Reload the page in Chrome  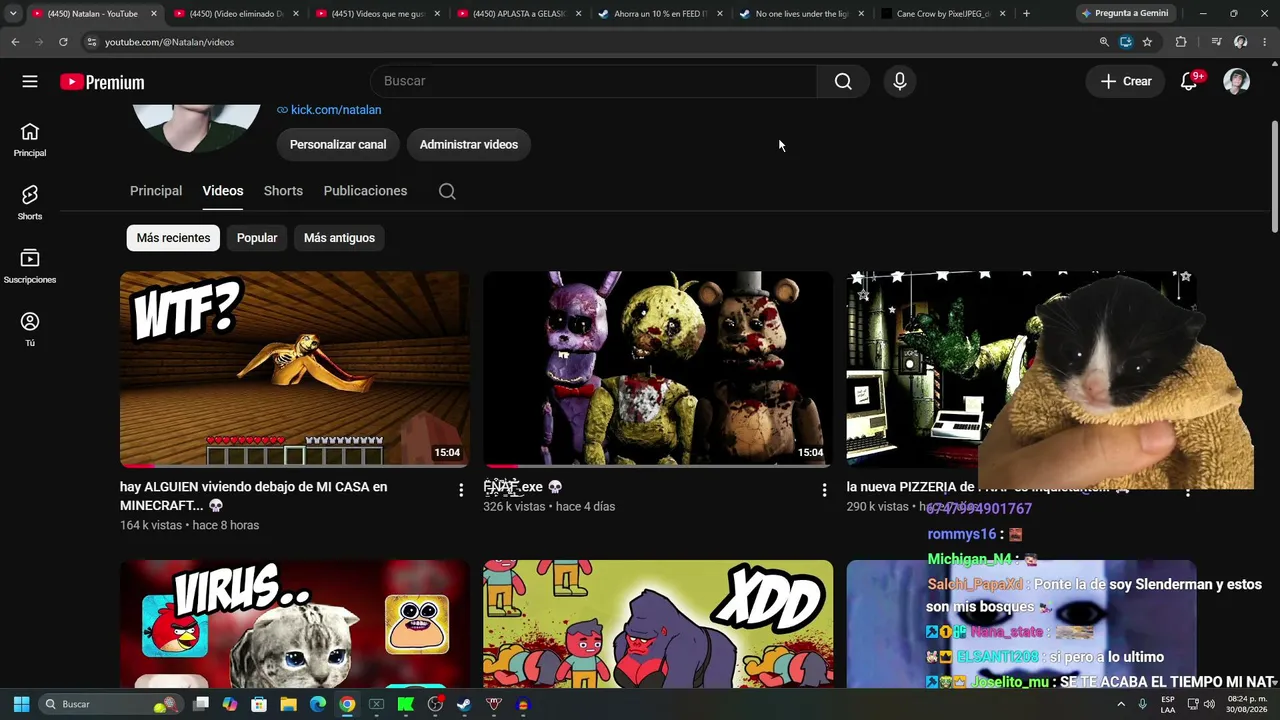[x=63, y=42]
